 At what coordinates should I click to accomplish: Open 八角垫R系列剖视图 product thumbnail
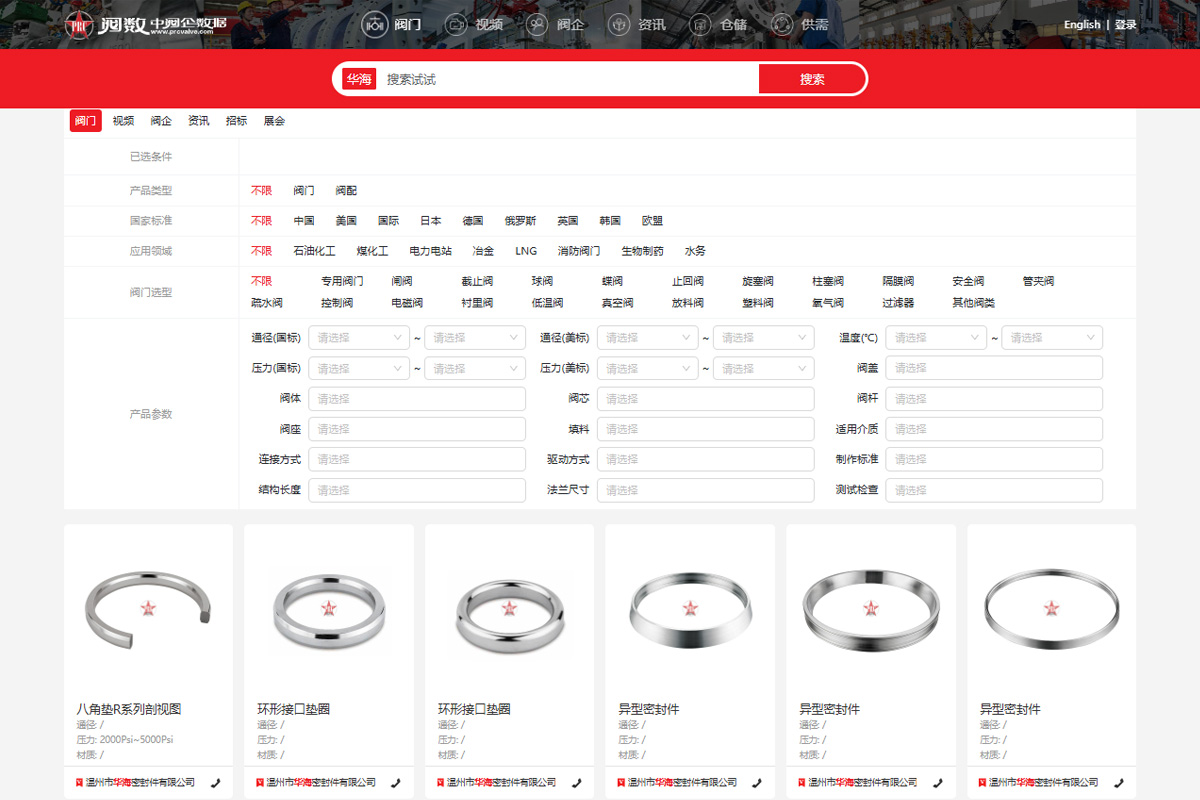(148, 608)
